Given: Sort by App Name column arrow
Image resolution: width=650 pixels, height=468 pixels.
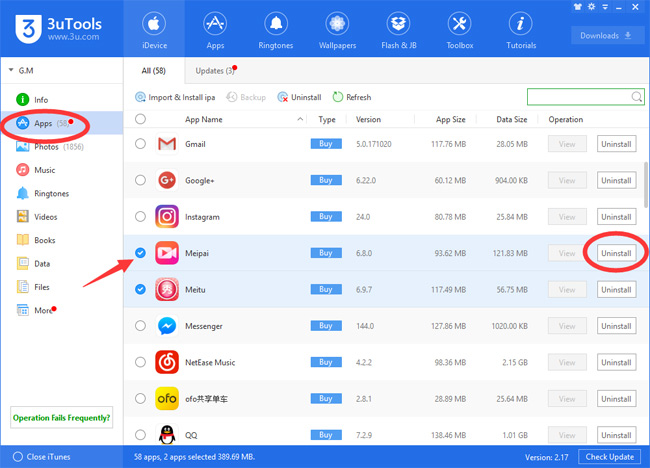Looking at the screenshot, I should (x=300, y=119).
